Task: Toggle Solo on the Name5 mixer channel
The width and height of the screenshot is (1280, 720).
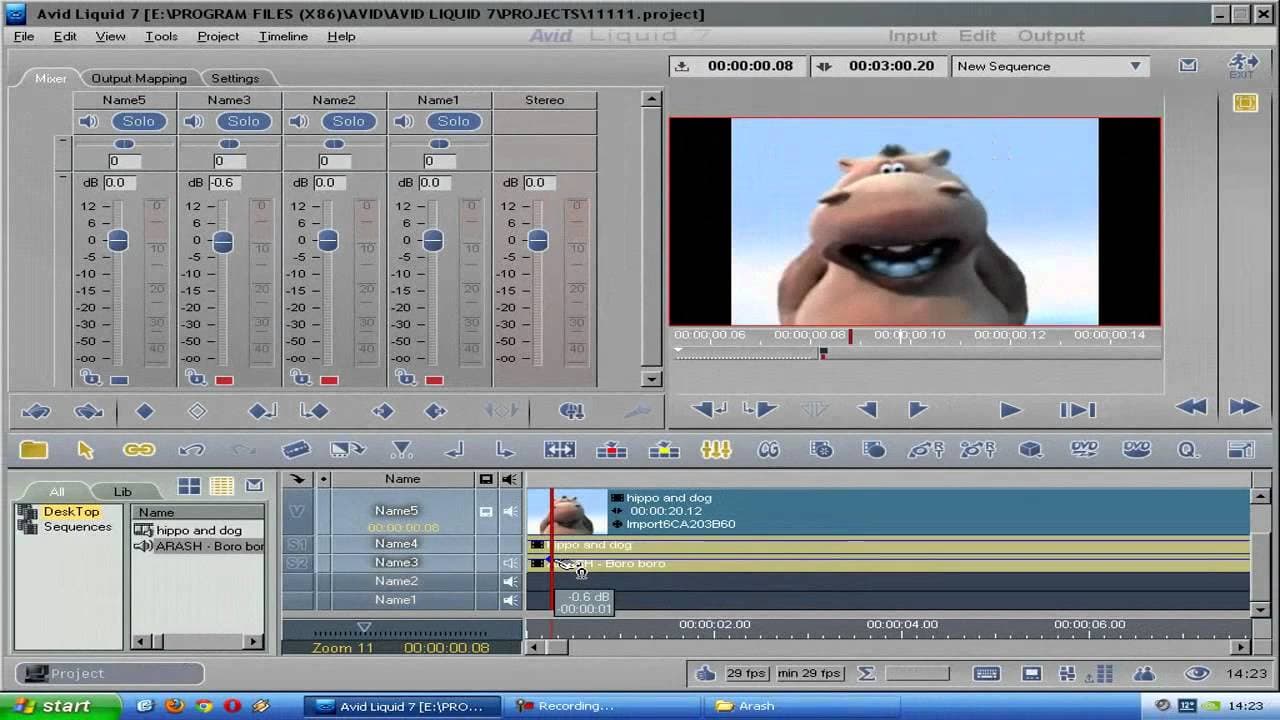Action: click(139, 121)
